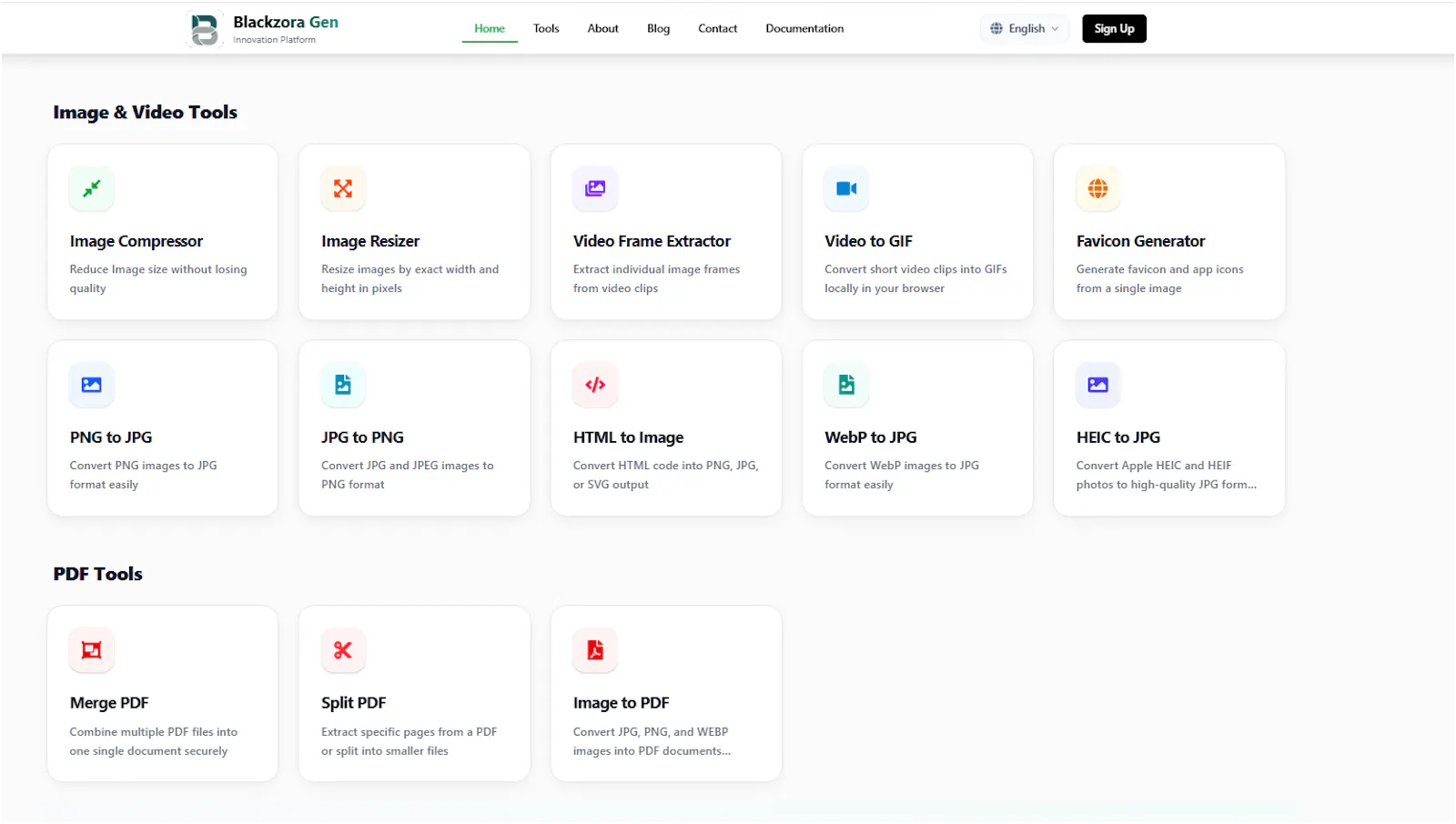Click 'Resize images by exact width' description
This screenshot has width=1456, height=824.
[409, 278]
